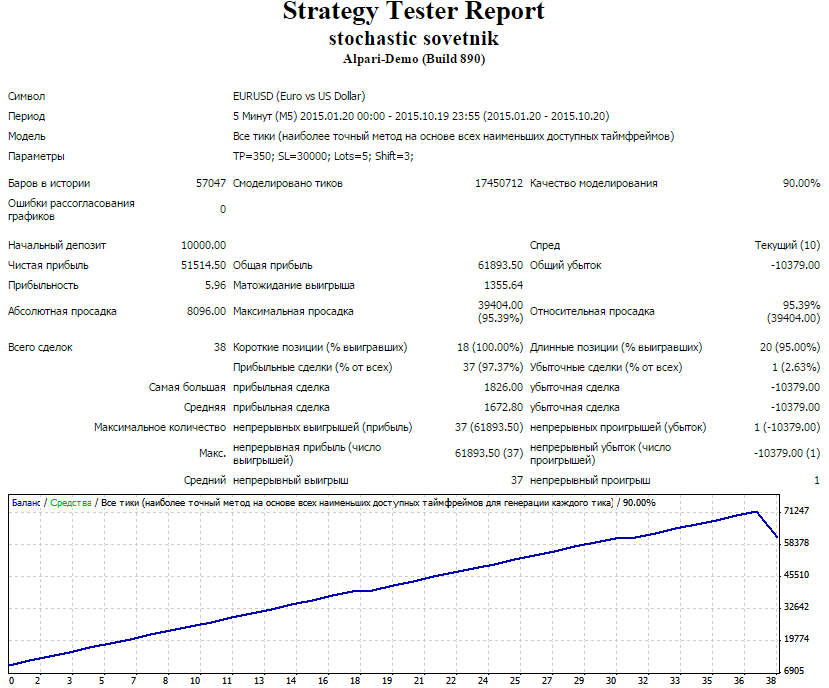Click profit trades value '37 (97.37%)'
The width and height of the screenshot is (829, 688).
pos(493,368)
